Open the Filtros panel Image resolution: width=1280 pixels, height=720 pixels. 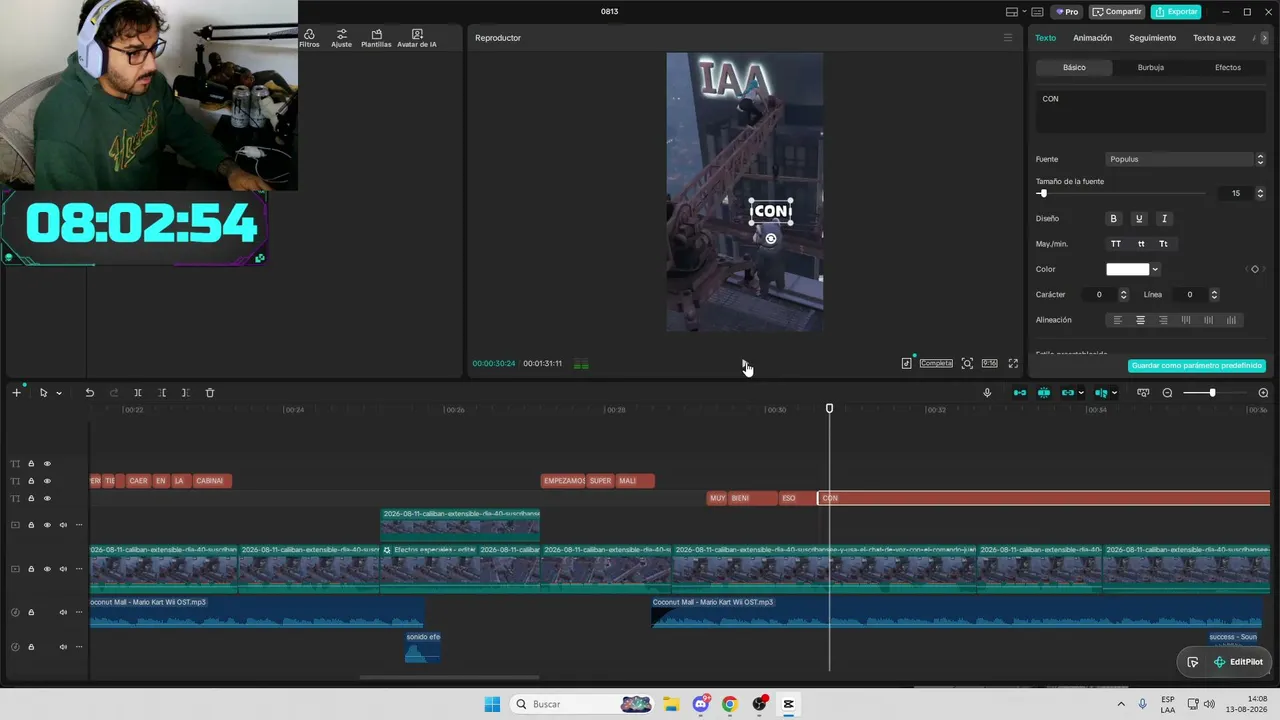tap(309, 38)
